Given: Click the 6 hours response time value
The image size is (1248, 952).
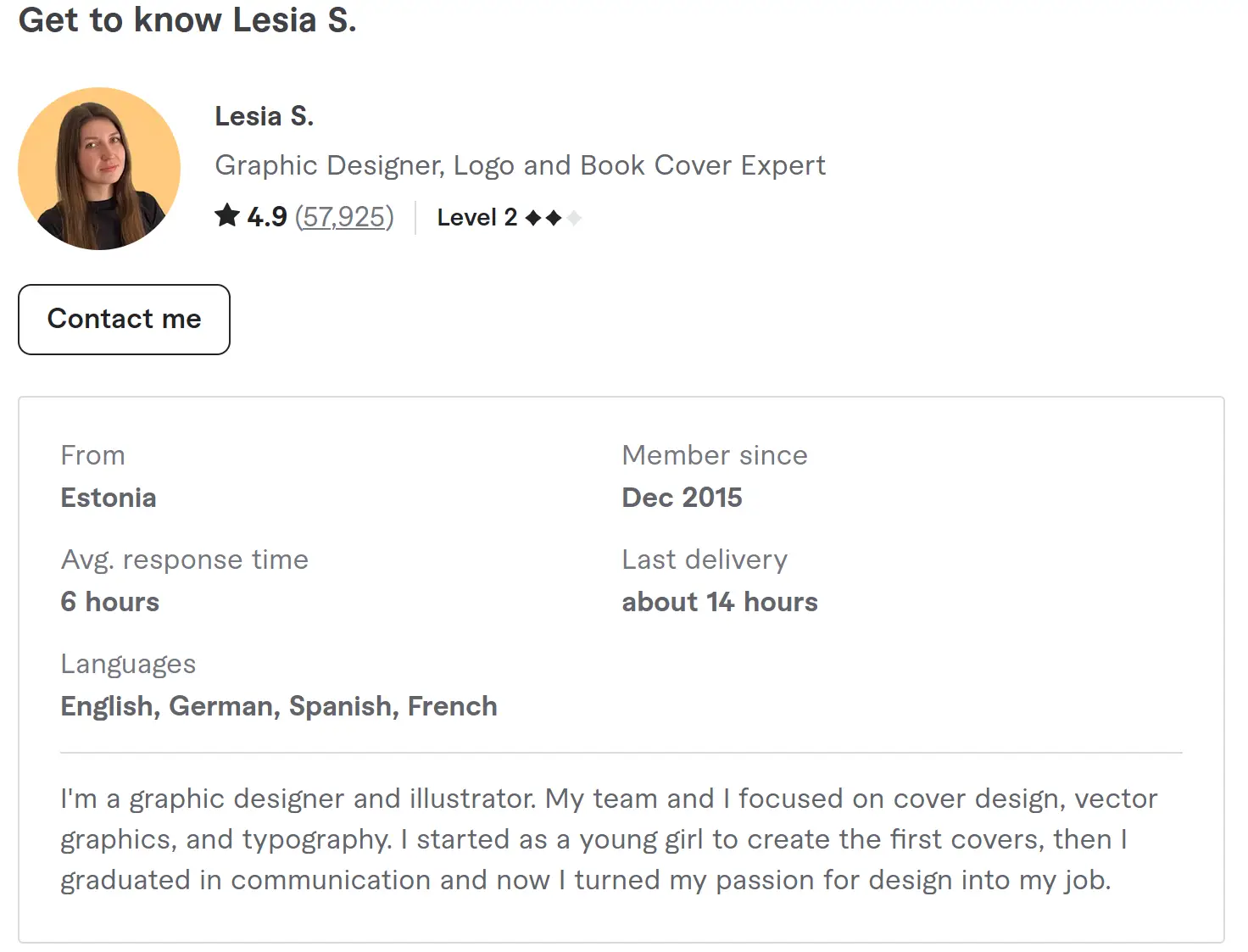Looking at the screenshot, I should click(110, 602).
